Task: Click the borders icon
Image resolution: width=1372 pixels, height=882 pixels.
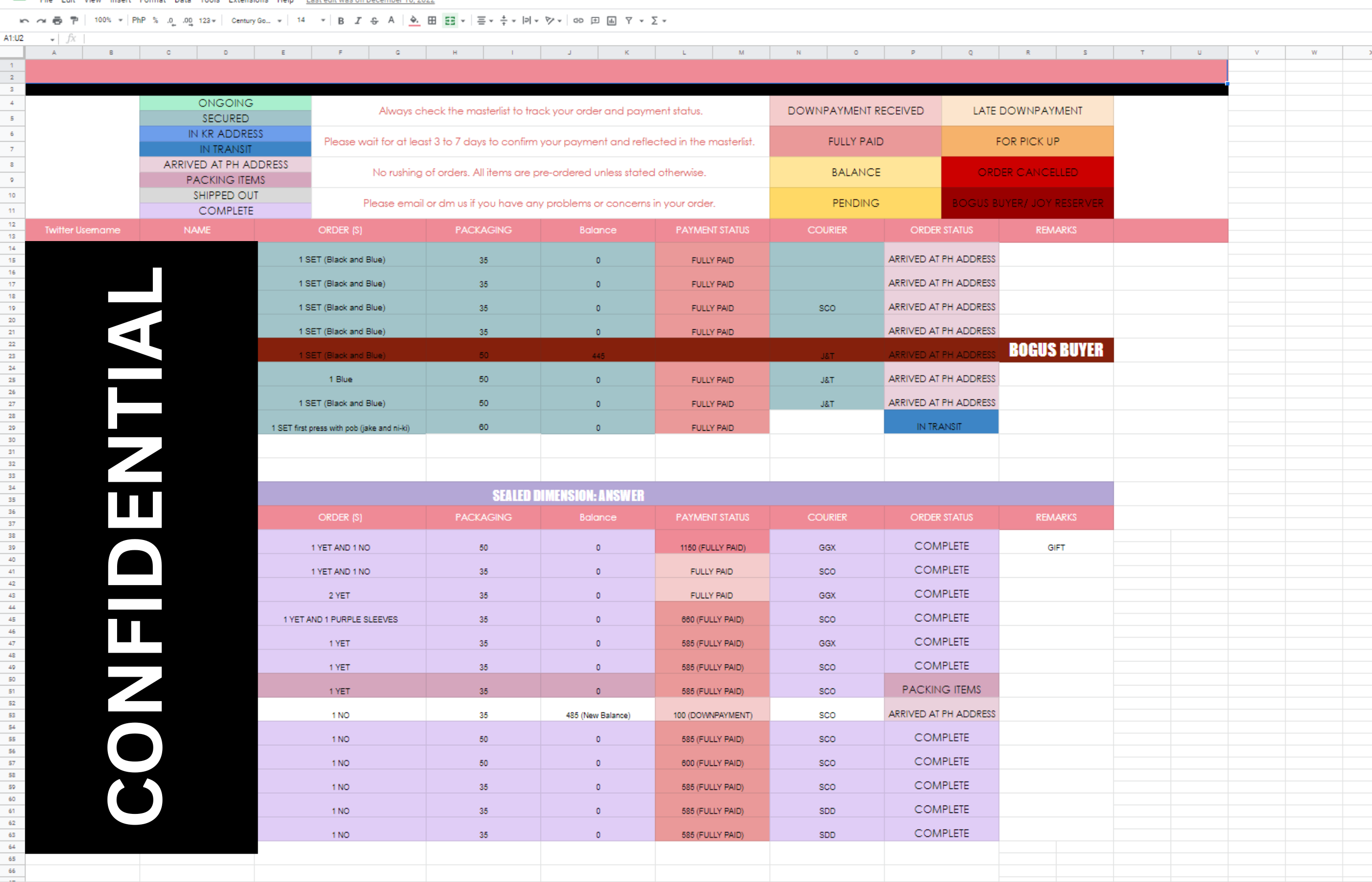Action: click(431, 21)
